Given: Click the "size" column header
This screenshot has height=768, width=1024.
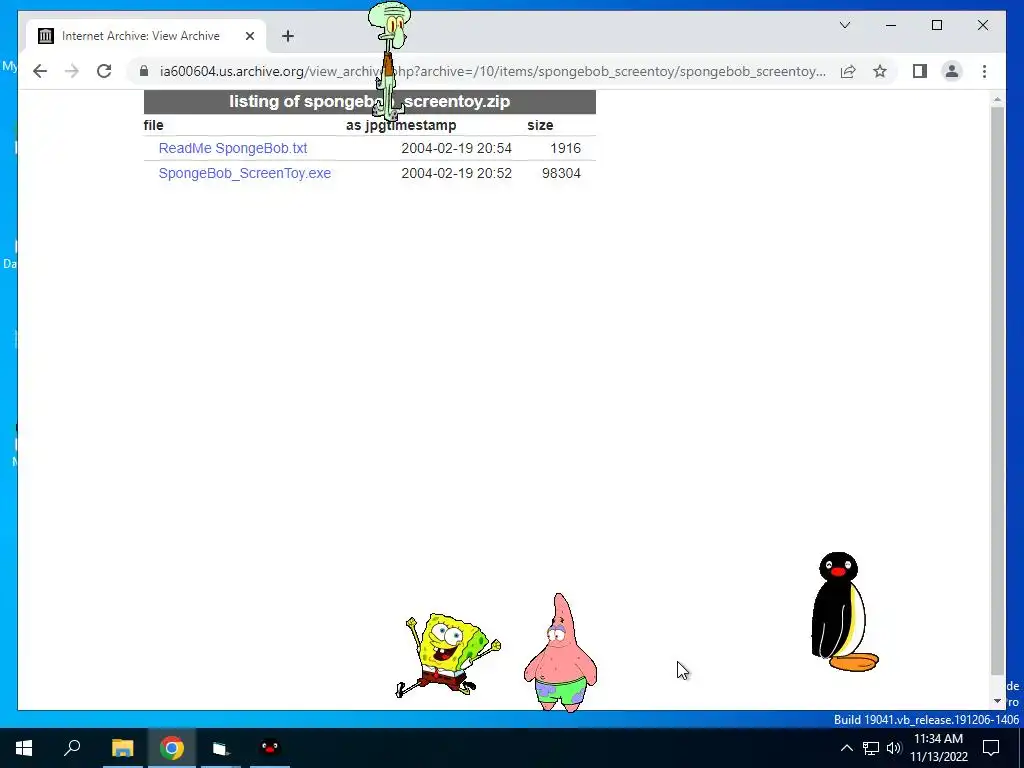Looking at the screenshot, I should (540, 125).
